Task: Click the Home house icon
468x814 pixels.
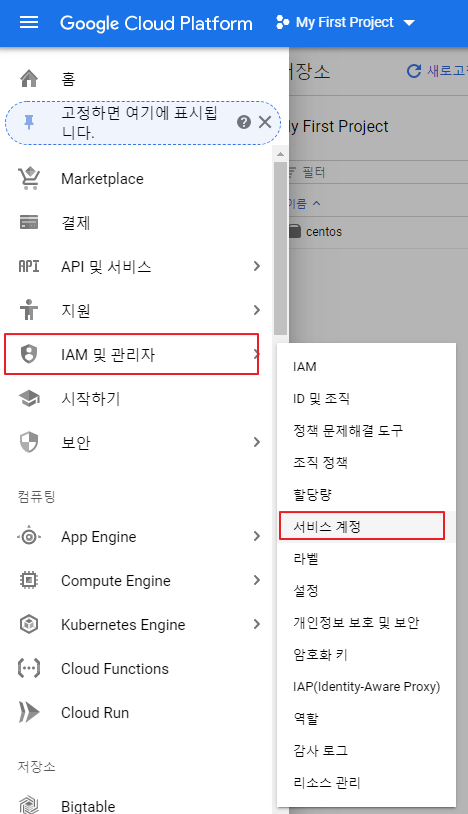Action: tap(29, 78)
